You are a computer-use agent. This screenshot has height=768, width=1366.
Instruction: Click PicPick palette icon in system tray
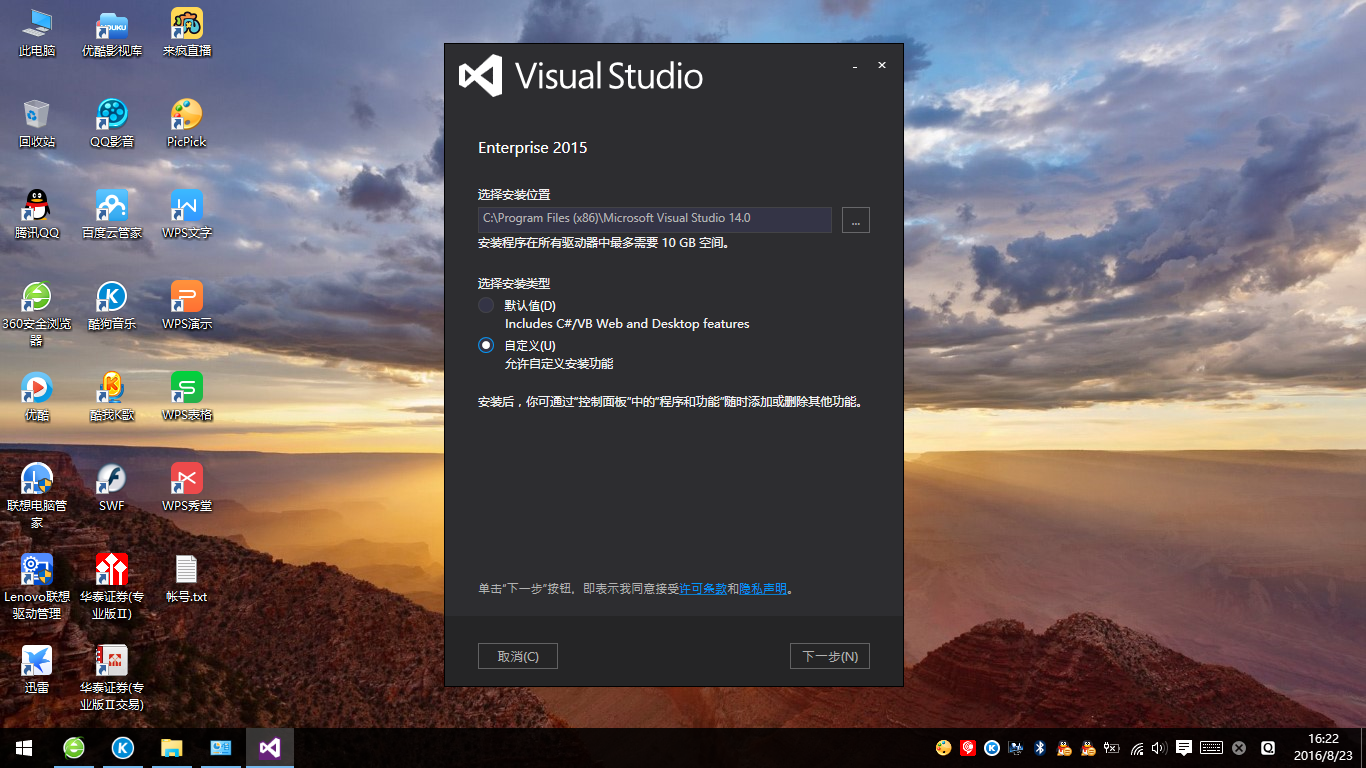(x=943, y=748)
